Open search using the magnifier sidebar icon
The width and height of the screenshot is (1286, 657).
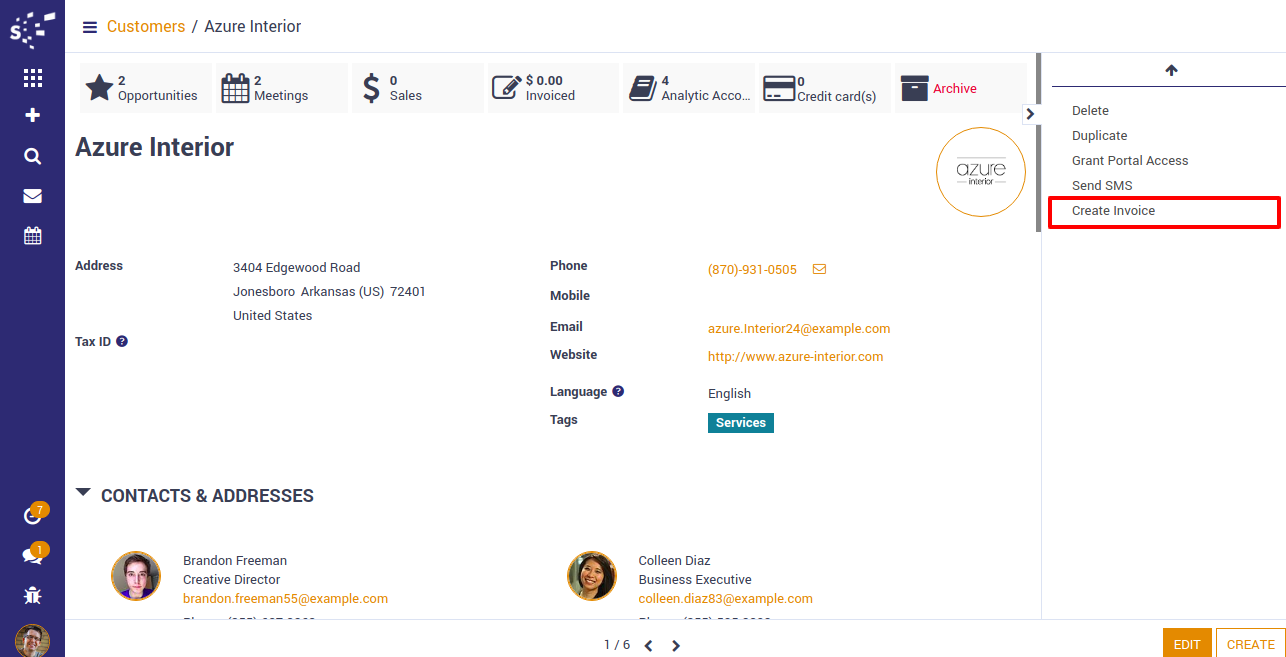coord(32,156)
